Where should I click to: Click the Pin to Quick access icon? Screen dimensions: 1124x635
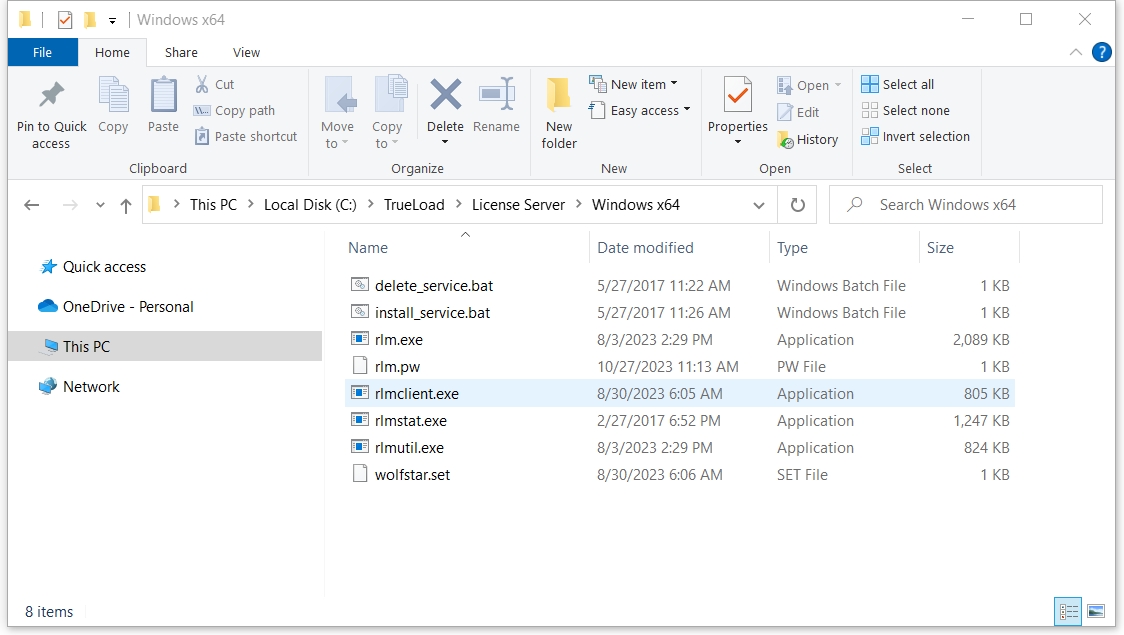51,97
